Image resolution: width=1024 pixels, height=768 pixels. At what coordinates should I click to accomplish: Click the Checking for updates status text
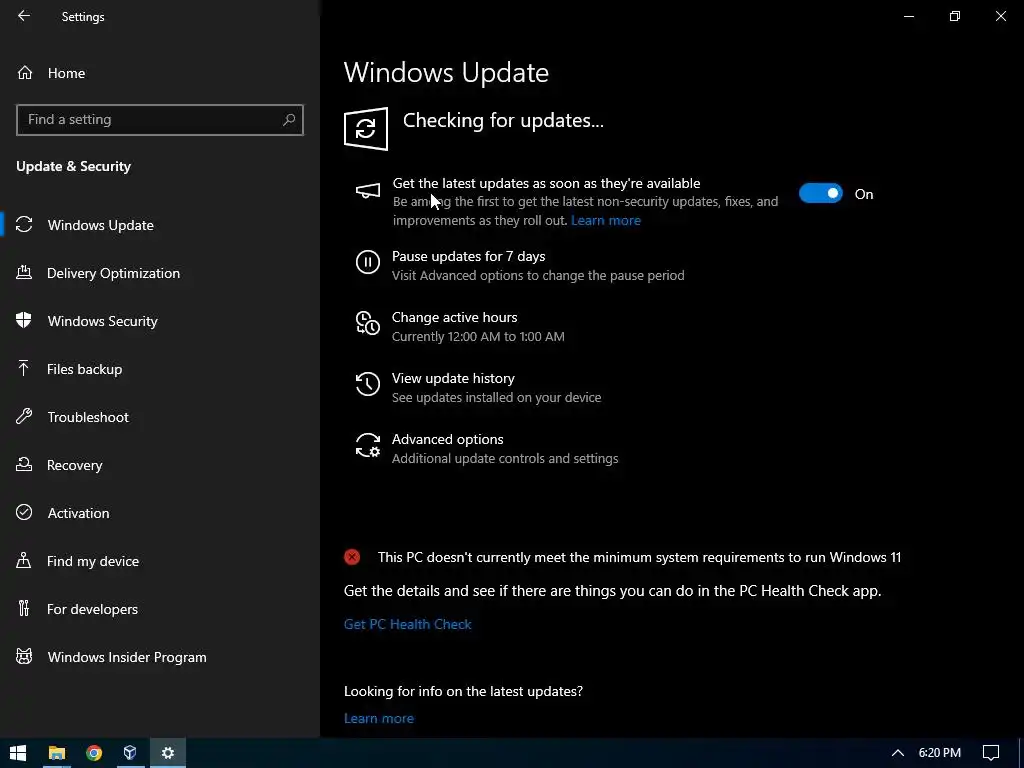[503, 120]
